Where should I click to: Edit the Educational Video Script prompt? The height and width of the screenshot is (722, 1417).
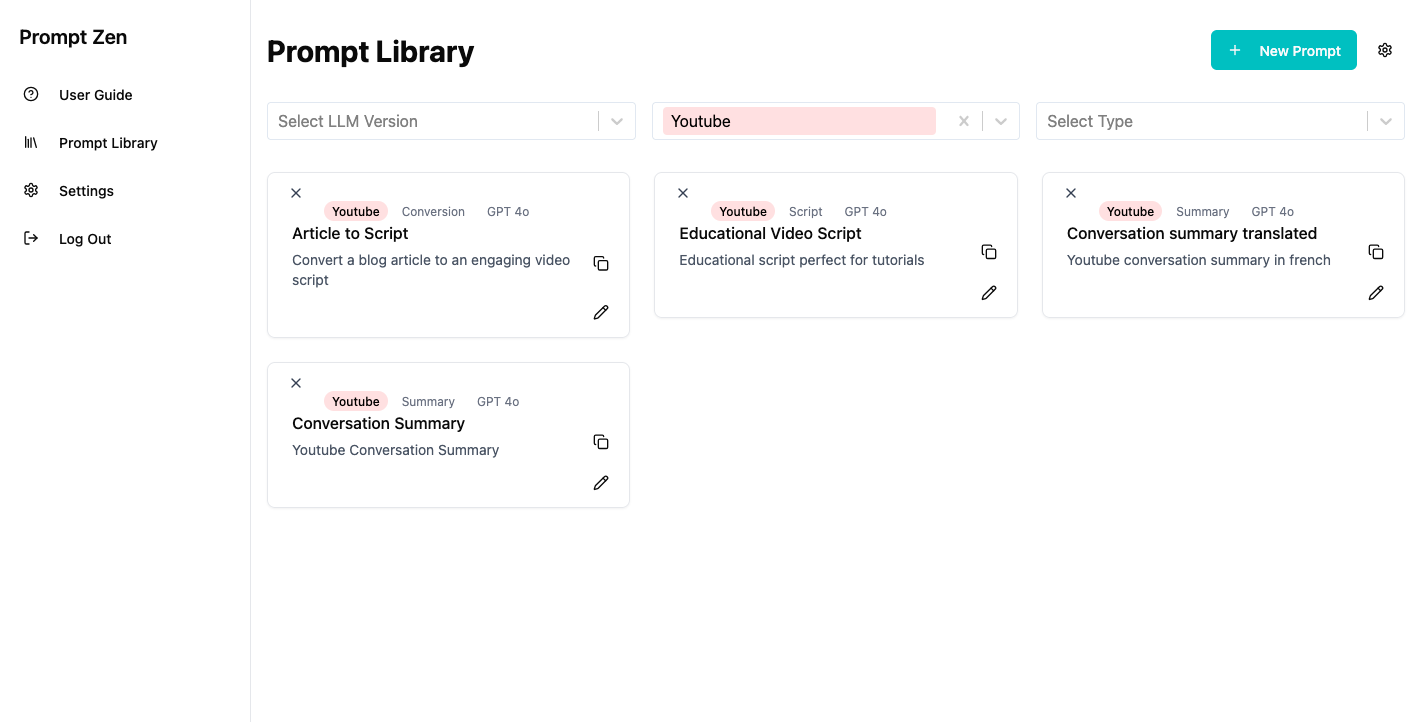pos(989,292)
